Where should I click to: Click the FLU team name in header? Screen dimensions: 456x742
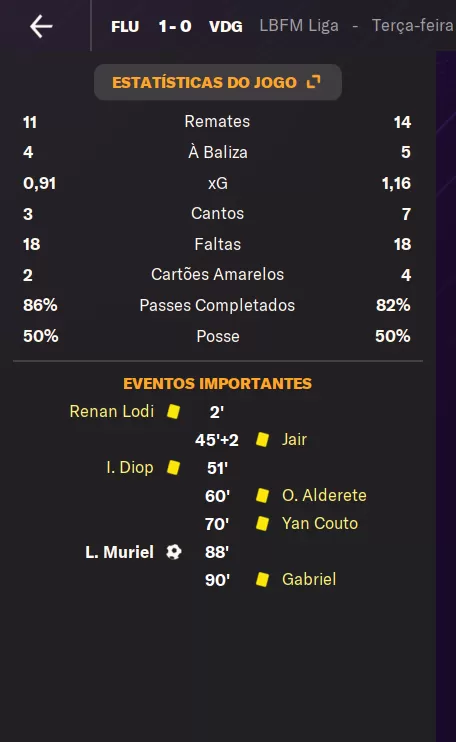coord(125,26)
